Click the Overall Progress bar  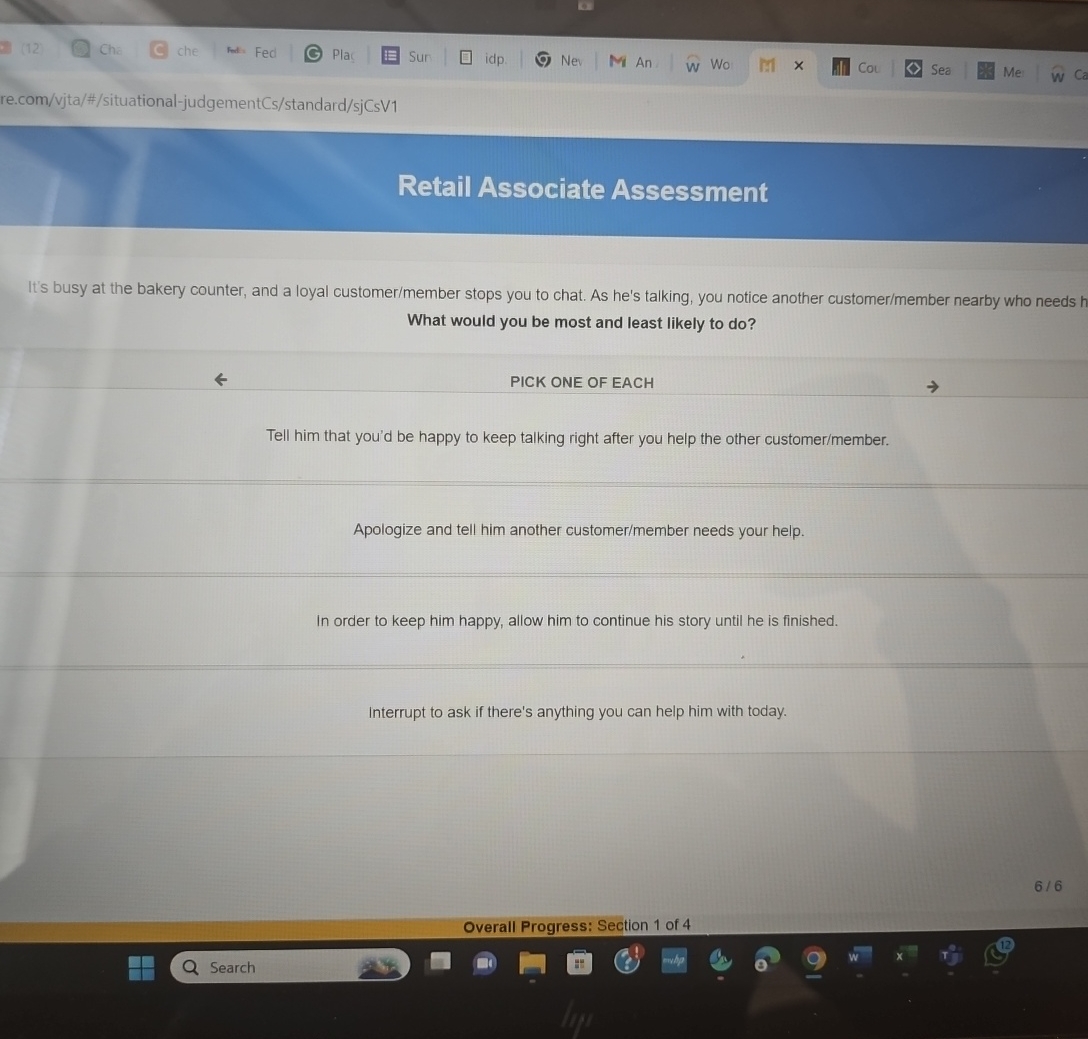pos(578,925)
